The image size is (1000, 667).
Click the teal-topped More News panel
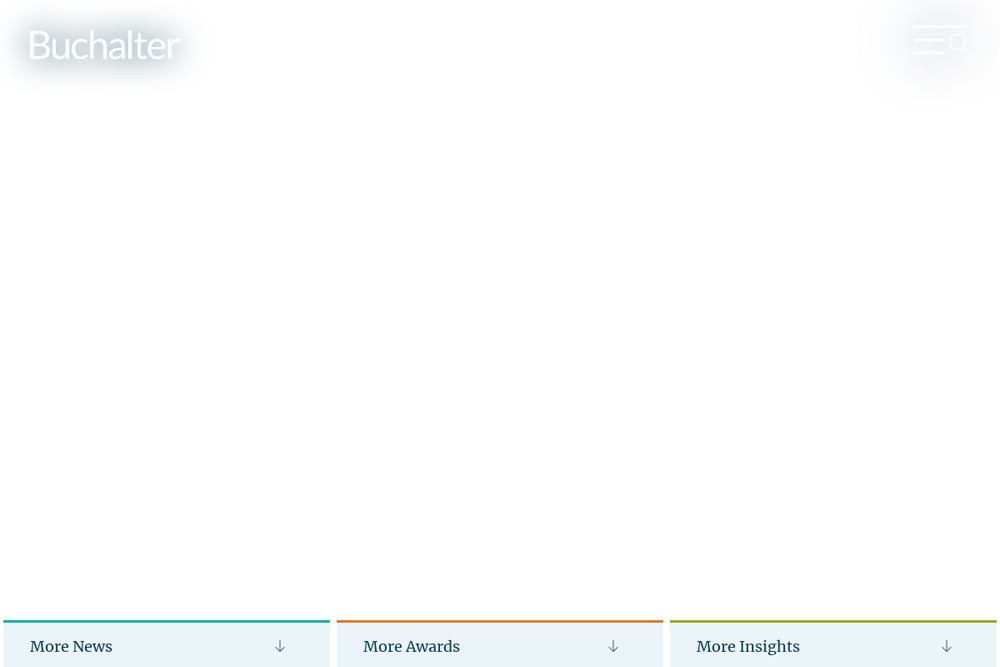pyautogui.click(x=166, y=644)
